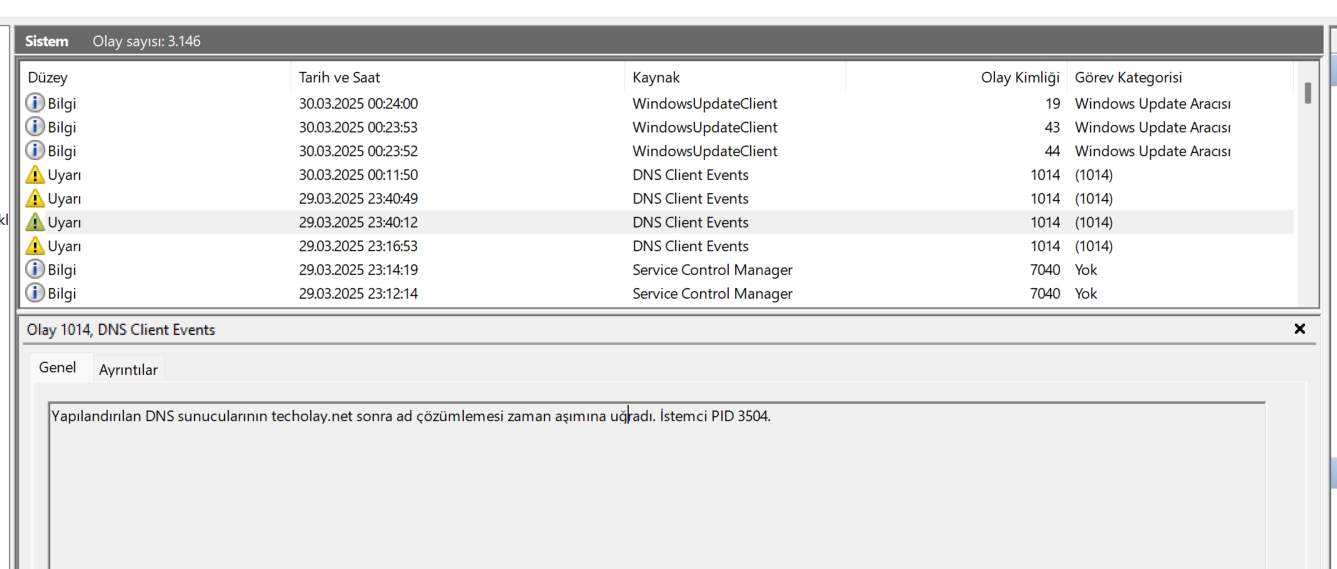Screen dimensions: 1337x569
Task: Close the Olay 1014 details pane
Action: click(x=1300, y=329)
